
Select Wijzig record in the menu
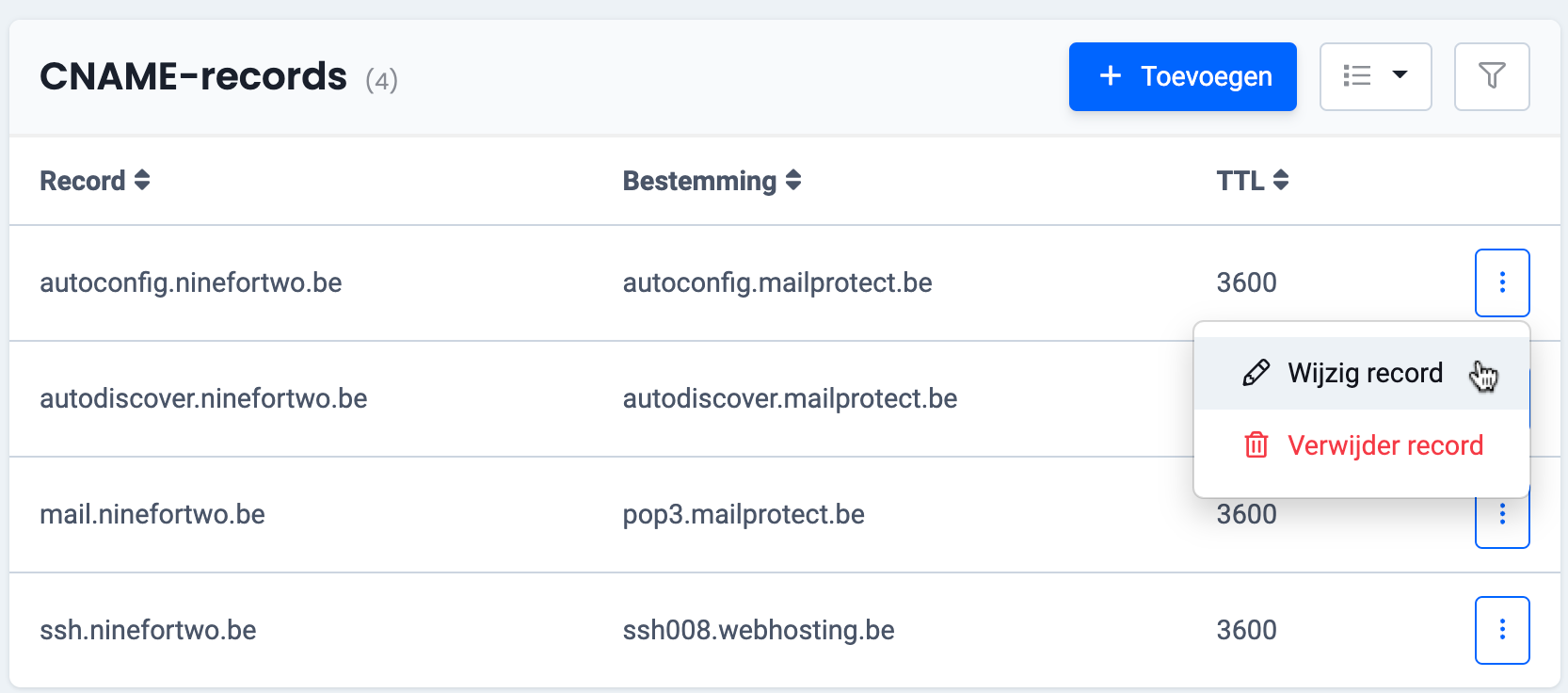[x=1364, y=374]
